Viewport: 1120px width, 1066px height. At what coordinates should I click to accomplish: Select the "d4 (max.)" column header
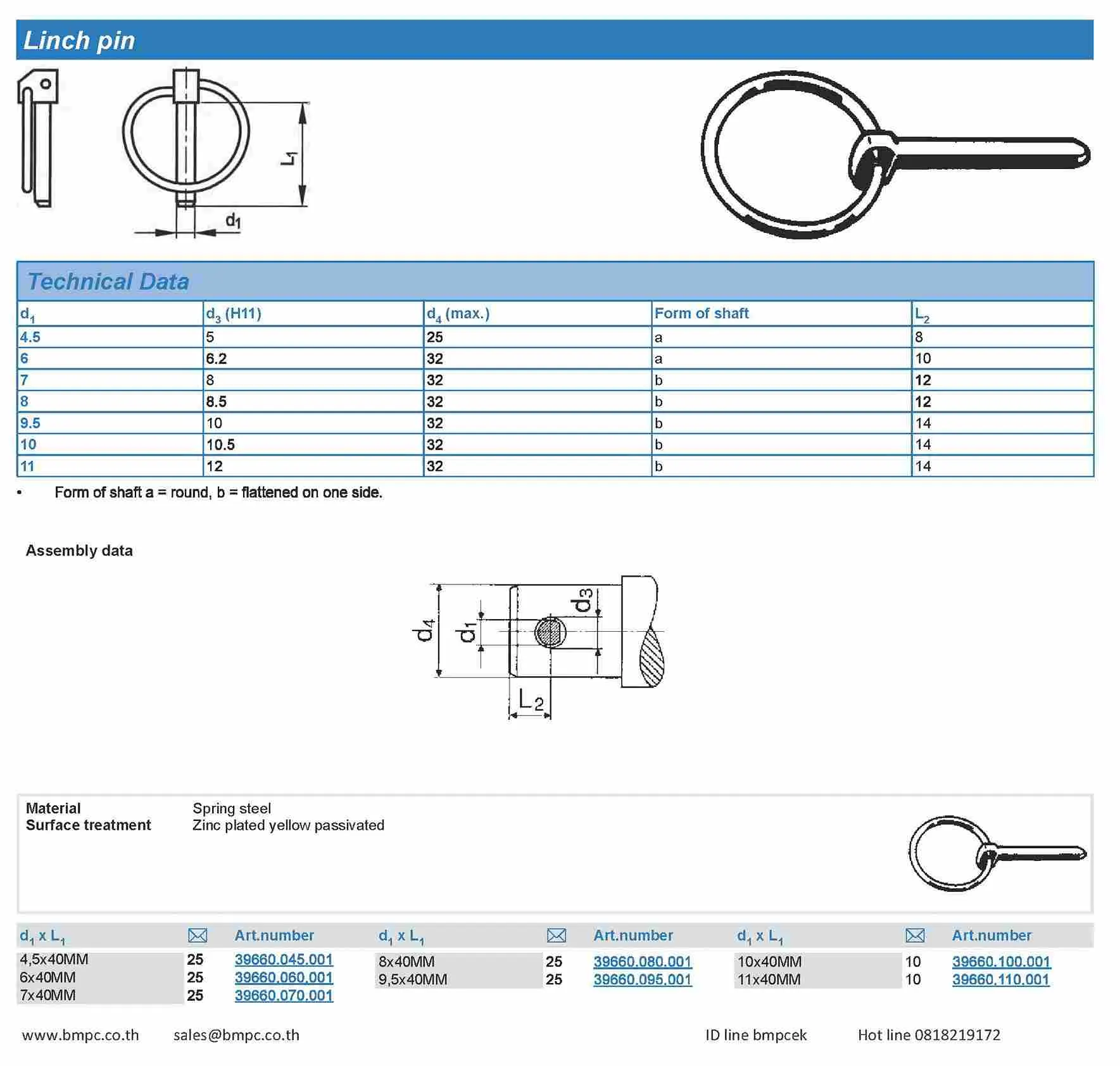[x=458, y=314]
